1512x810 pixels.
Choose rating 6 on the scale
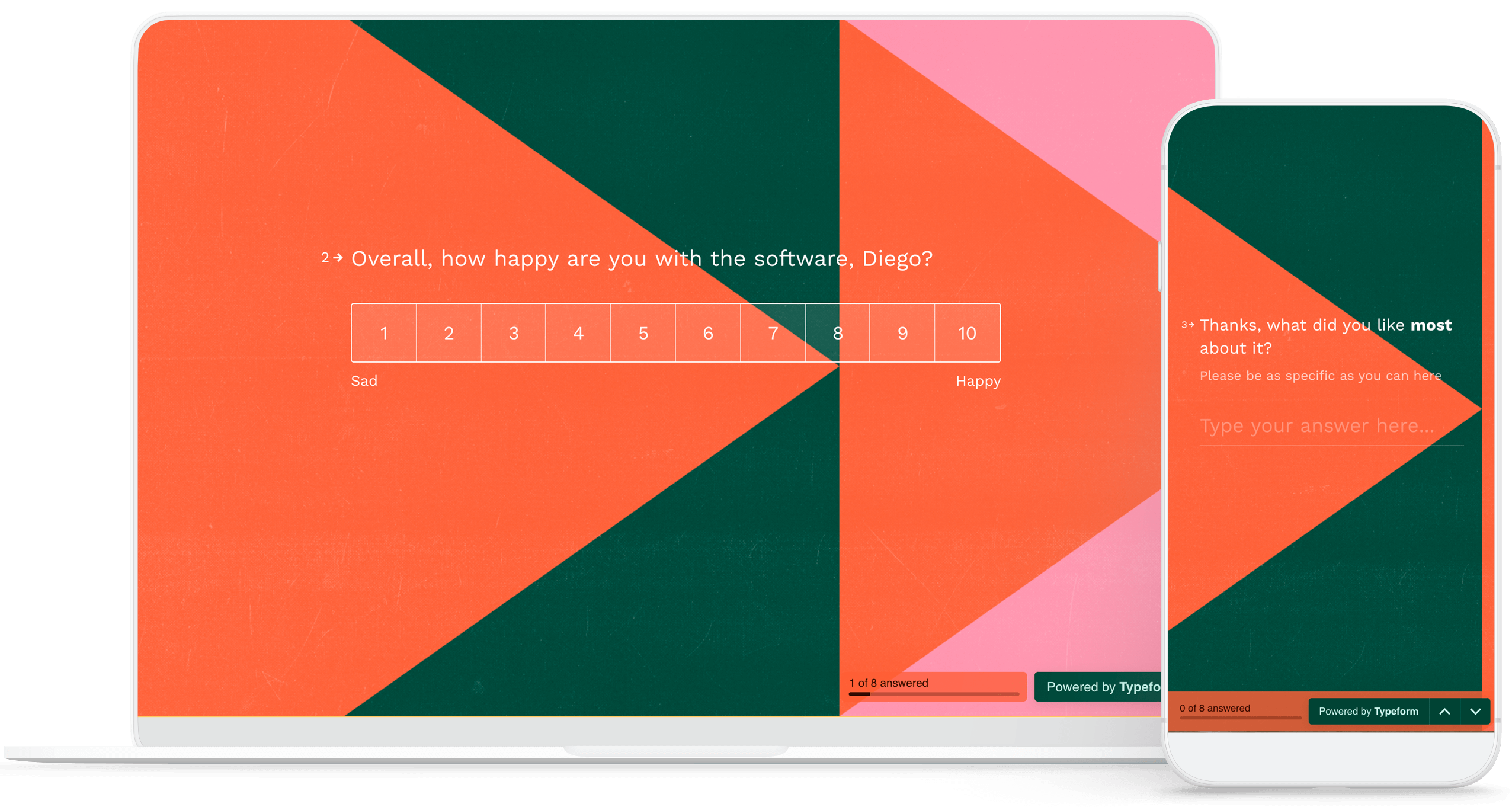pyautogui.click(x=708, y=333)
